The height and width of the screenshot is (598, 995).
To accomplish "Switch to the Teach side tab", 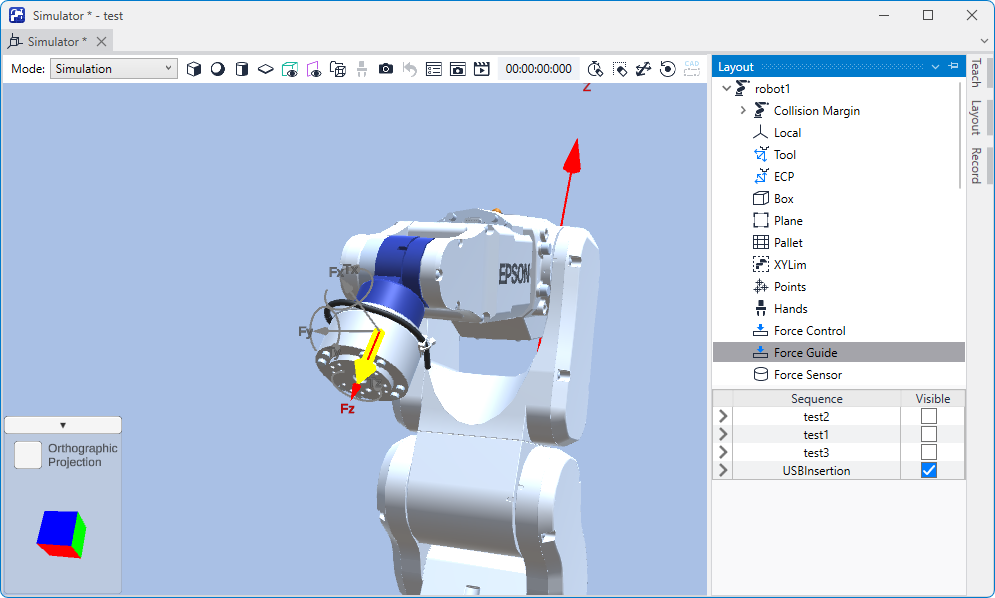I will click(975, 73).
